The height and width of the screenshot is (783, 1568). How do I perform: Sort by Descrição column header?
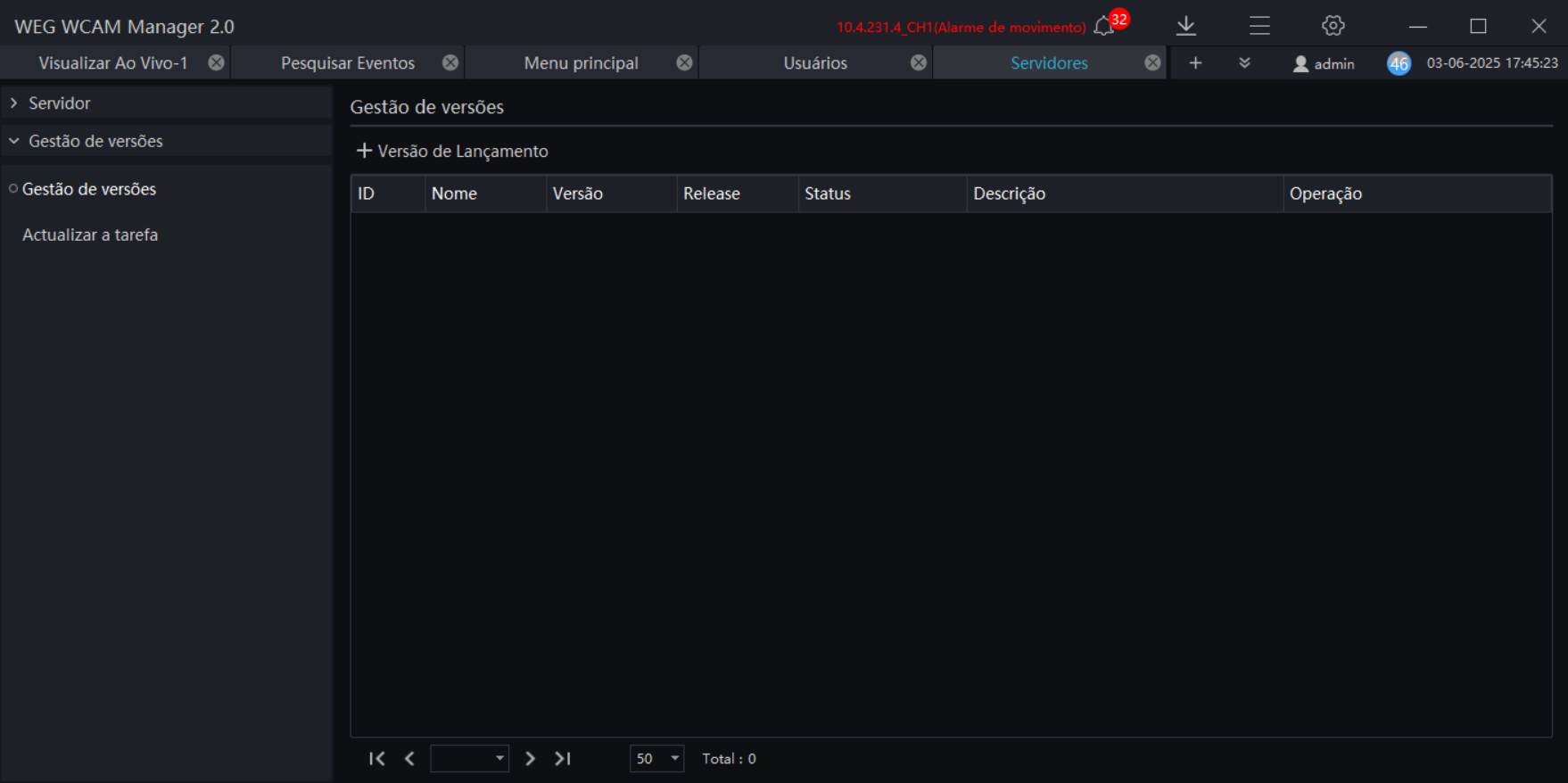click(x=1125, y=194)
